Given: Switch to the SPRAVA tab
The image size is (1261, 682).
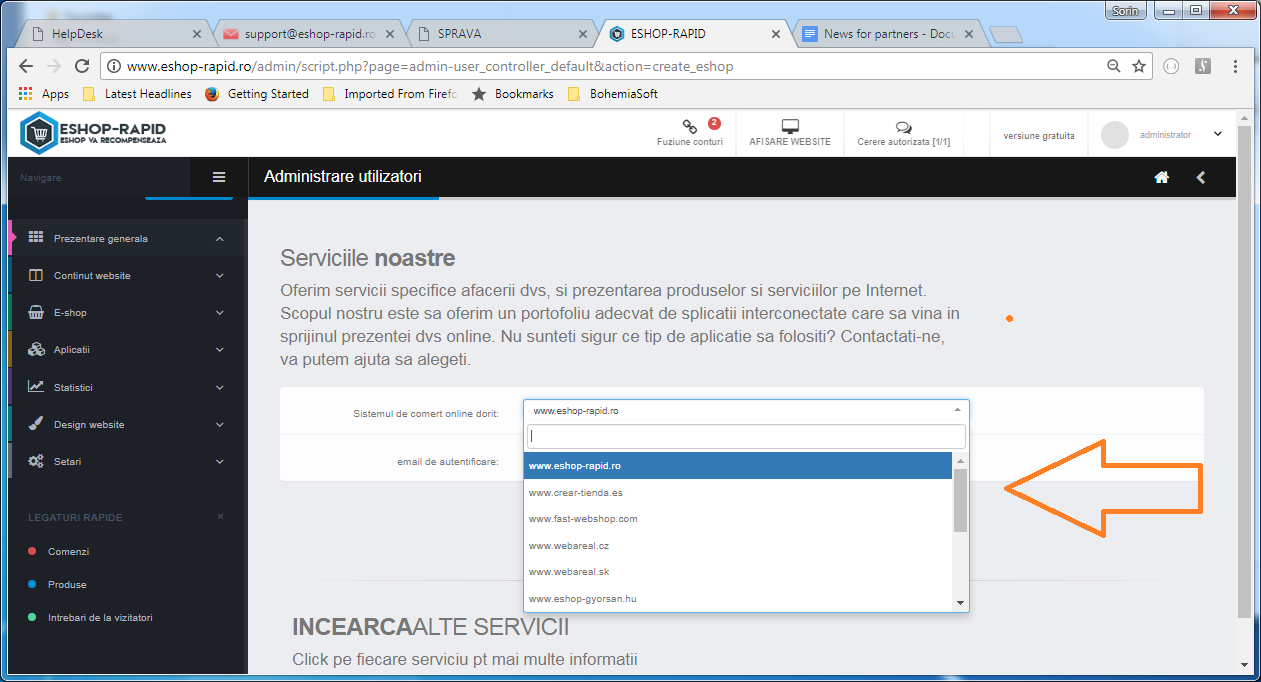Looking at the screenshot, I should (x=503, y=33).
